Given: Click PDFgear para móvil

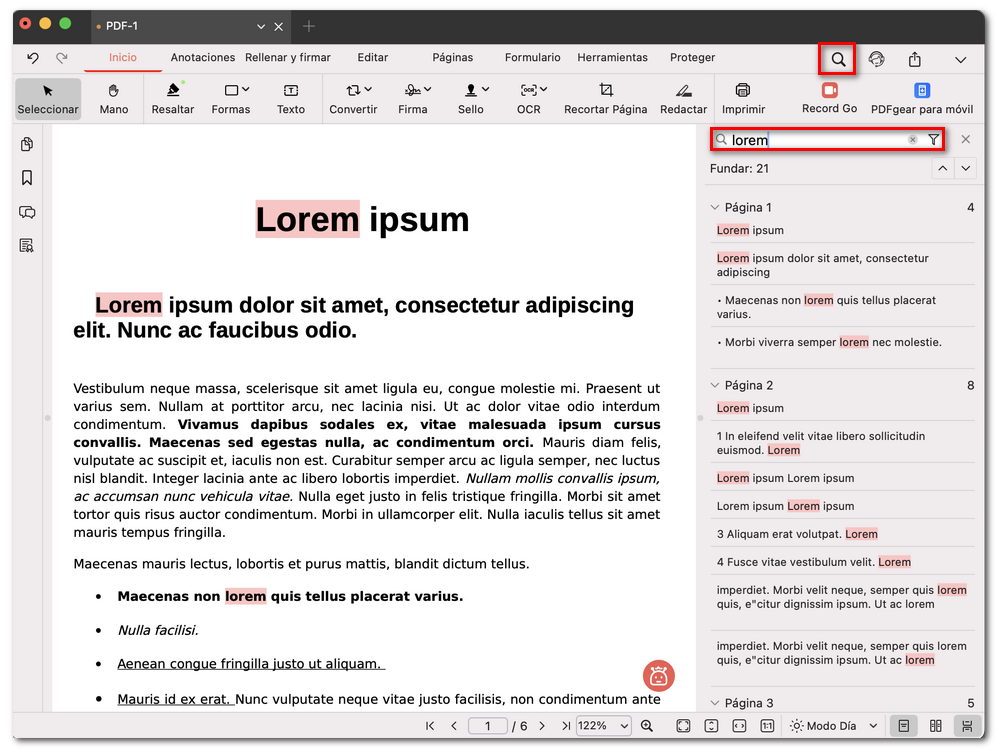Looking at the screenshot, I should 922,99.
